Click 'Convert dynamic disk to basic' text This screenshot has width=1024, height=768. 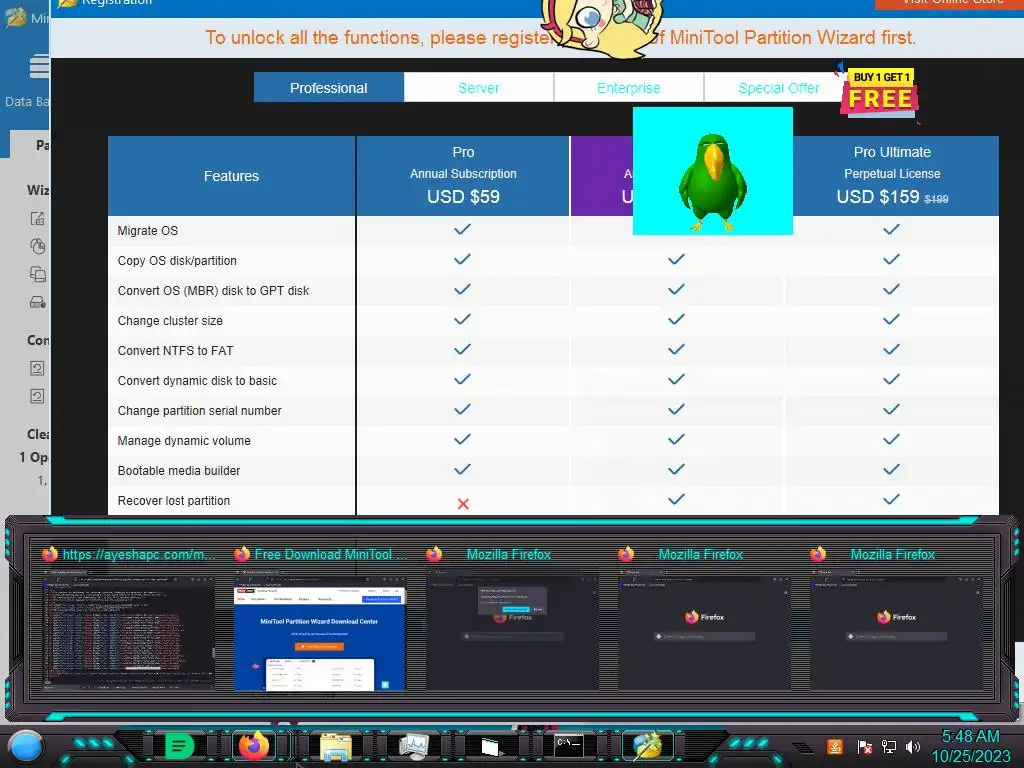(x=197, y=381)
